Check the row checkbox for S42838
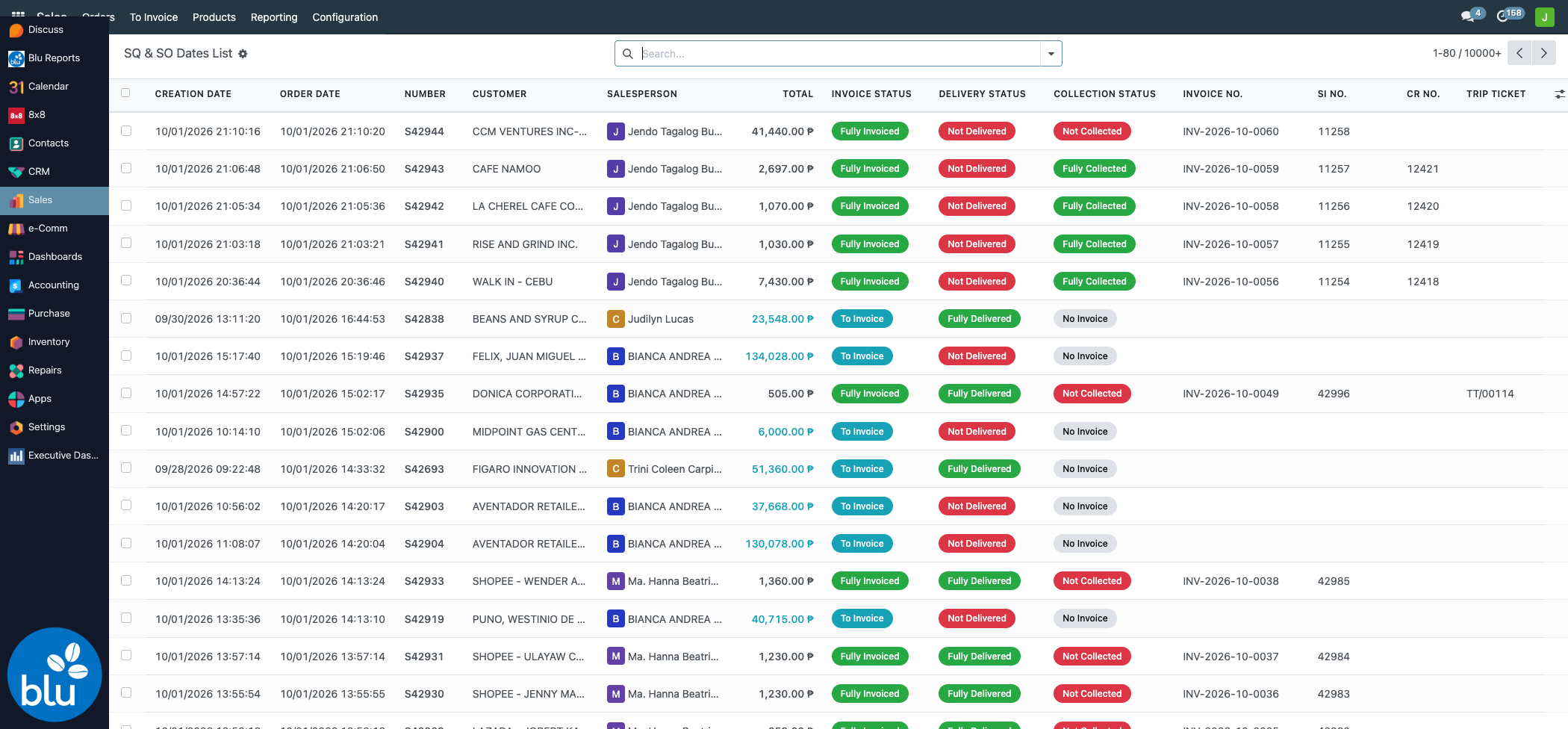 (x=126, y=318)
